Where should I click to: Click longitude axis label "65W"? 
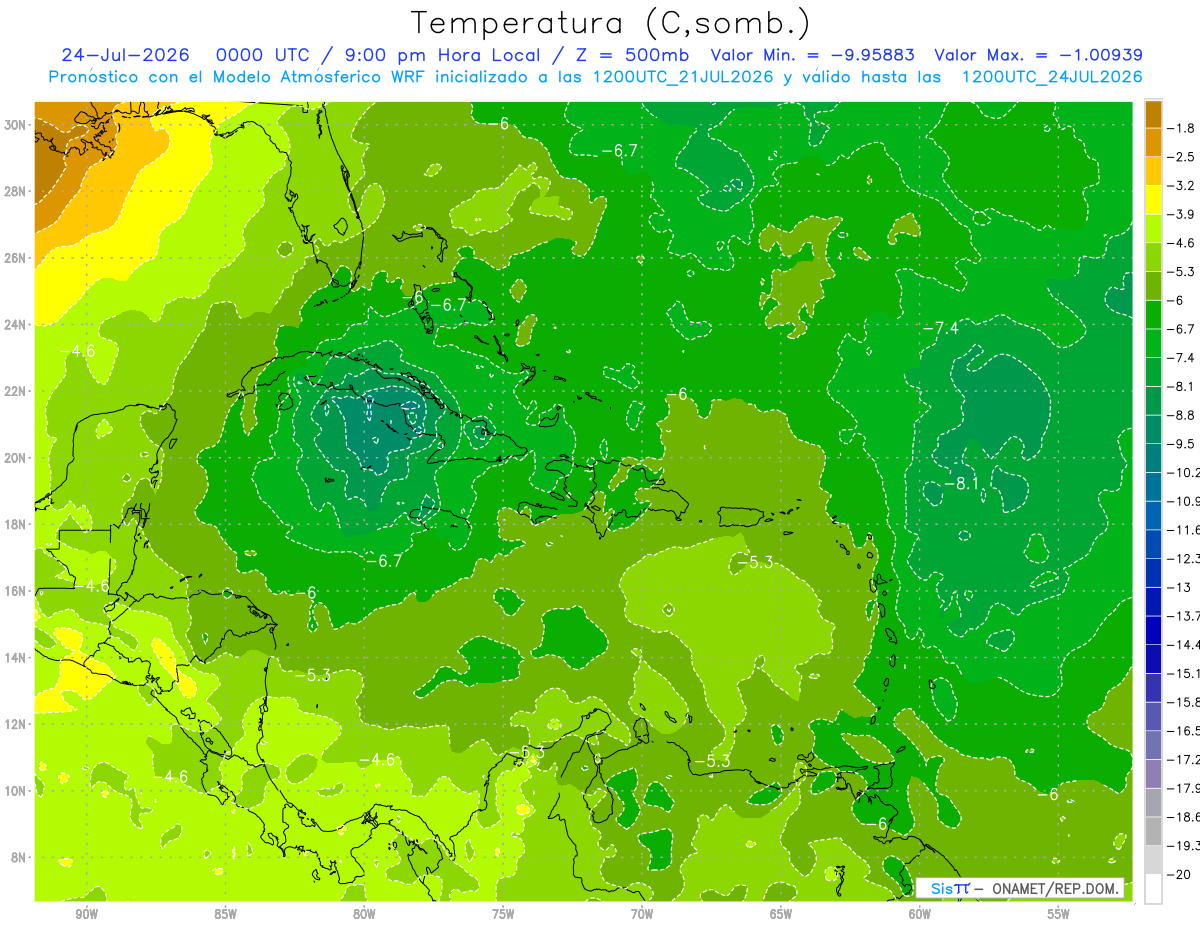pos(781,915)
